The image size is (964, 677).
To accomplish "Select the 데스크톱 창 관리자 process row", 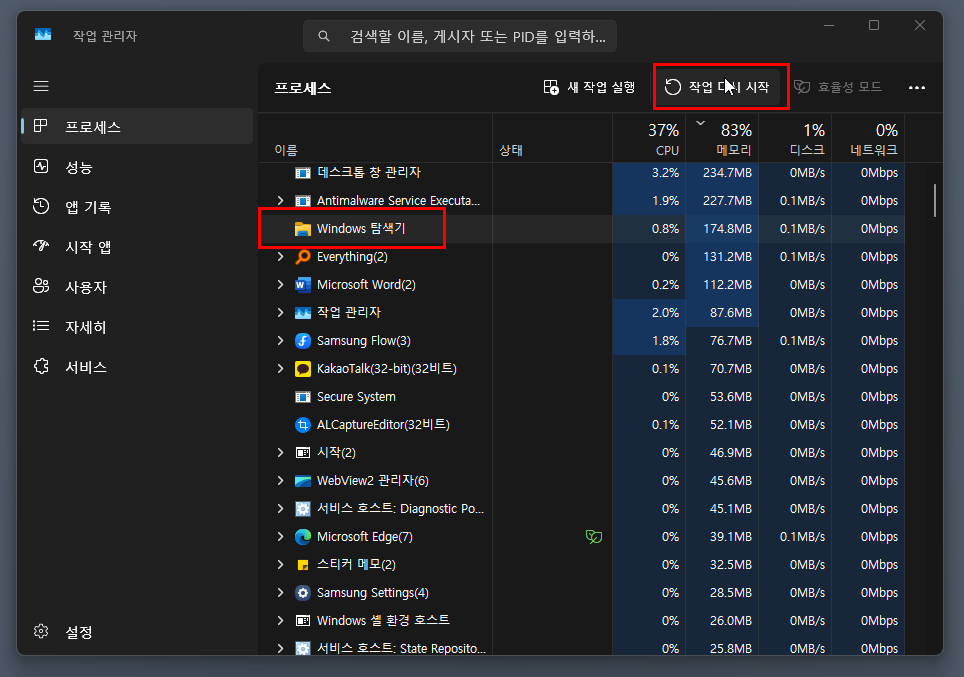I will (582, 173).
